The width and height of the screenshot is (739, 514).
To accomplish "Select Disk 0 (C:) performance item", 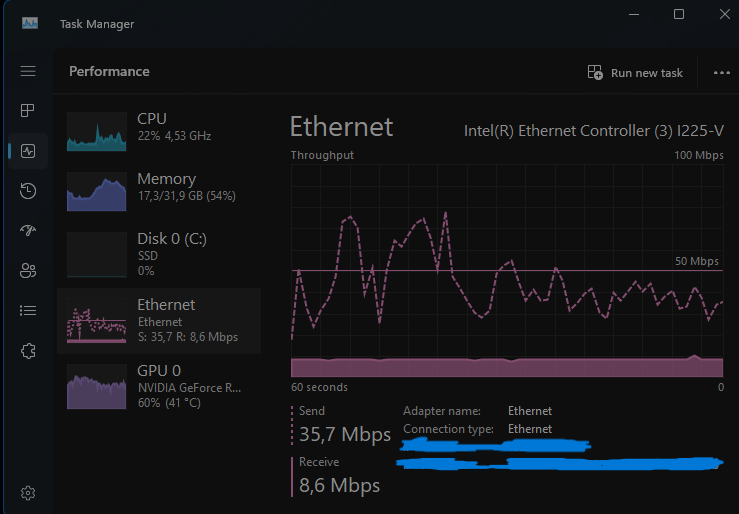I will tap(159, 254).
